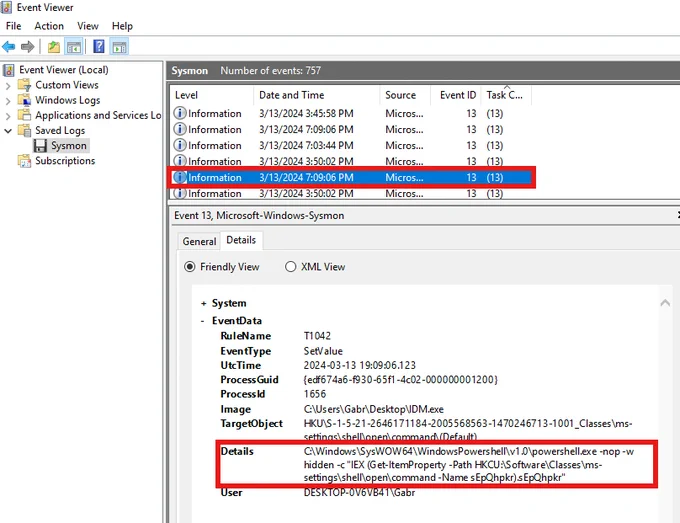Image resolution: width=680 pixels, height=523 pixels.
Task: Click the Sysmon saved log disk icon
Action: [40, 146]
